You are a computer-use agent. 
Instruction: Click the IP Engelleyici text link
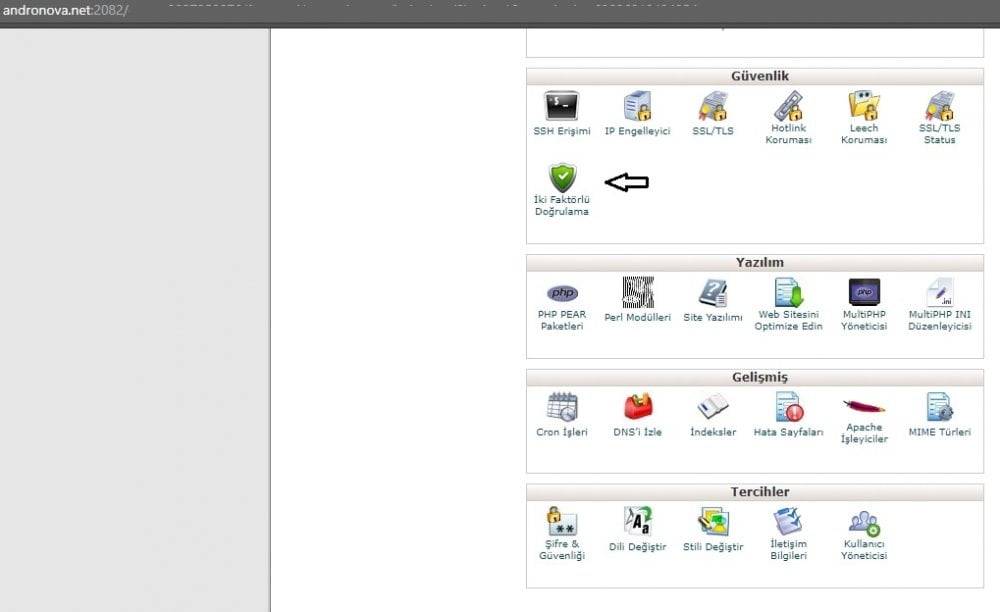(x=637, y=131)
